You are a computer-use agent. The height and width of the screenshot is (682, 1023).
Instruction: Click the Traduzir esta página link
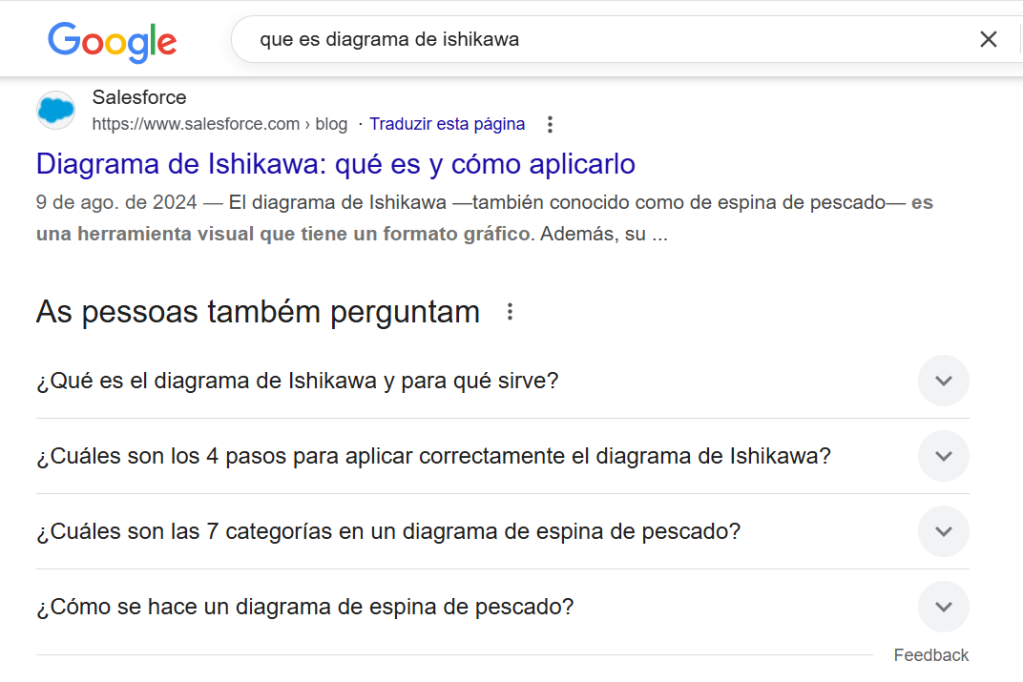point(447,124)
